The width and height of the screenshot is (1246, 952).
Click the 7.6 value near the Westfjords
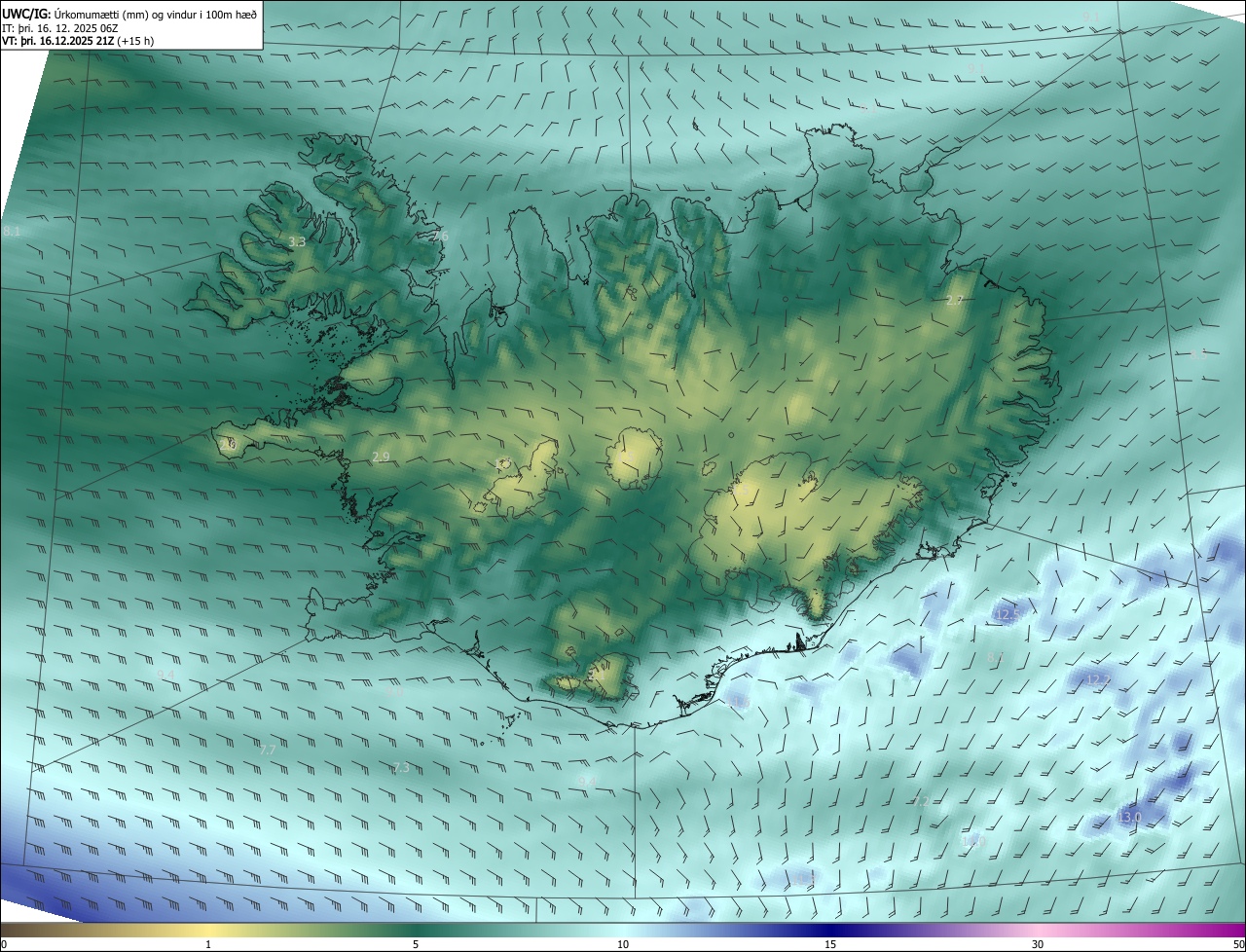[440, 237]
